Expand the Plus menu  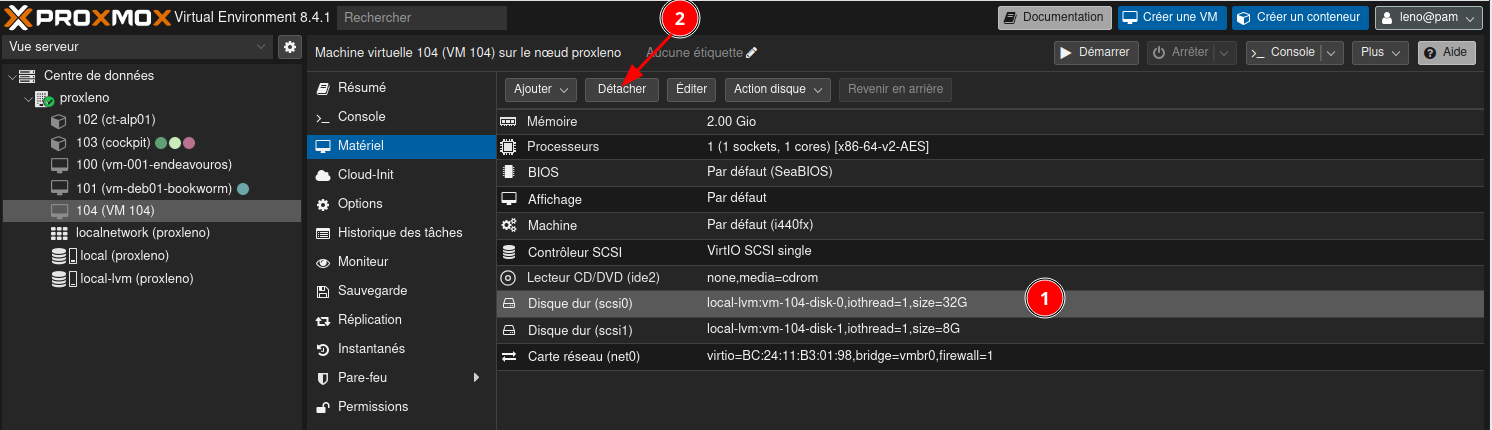point(1380,52)
